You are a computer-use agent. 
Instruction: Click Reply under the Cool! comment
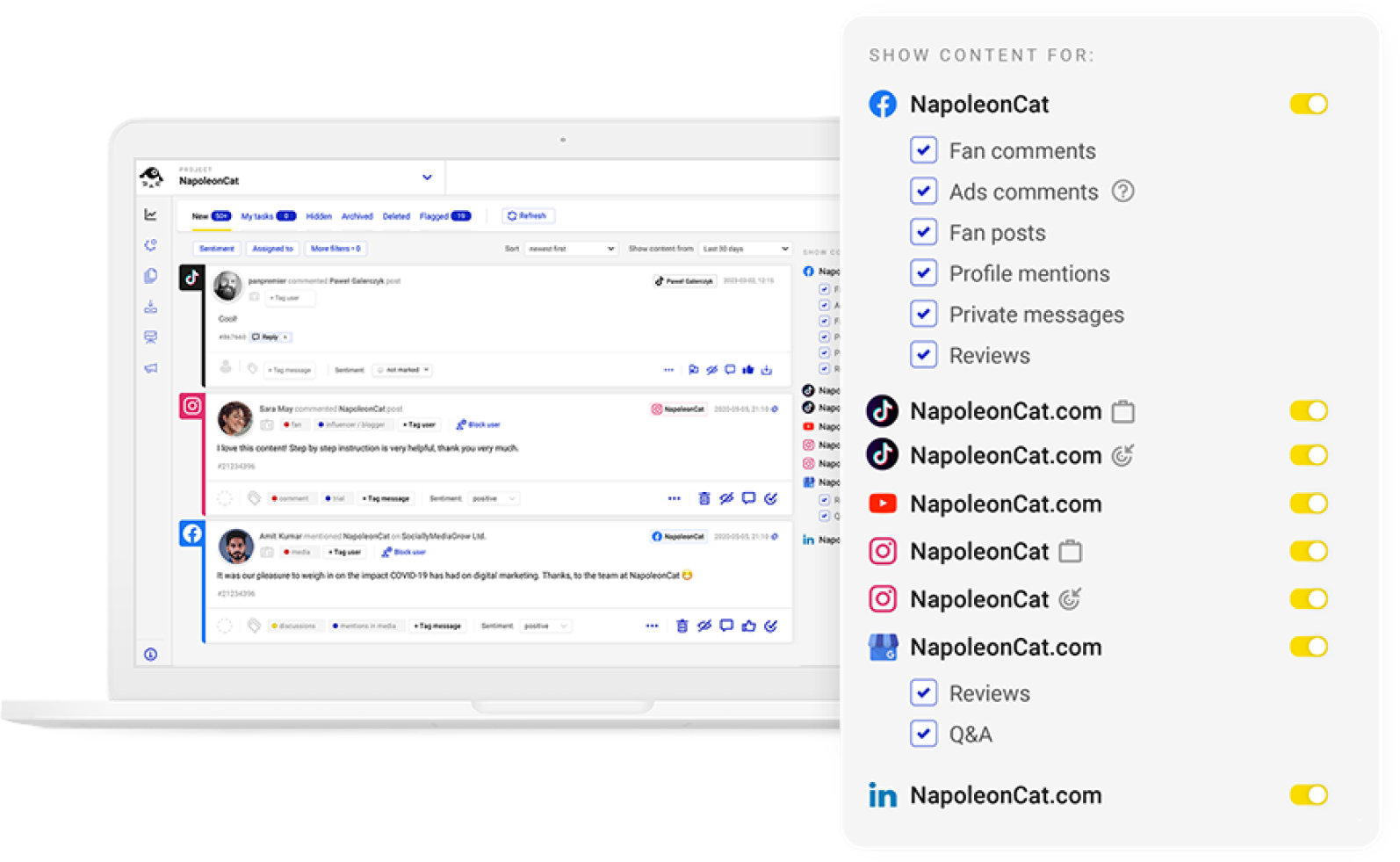tap(270, 337)
